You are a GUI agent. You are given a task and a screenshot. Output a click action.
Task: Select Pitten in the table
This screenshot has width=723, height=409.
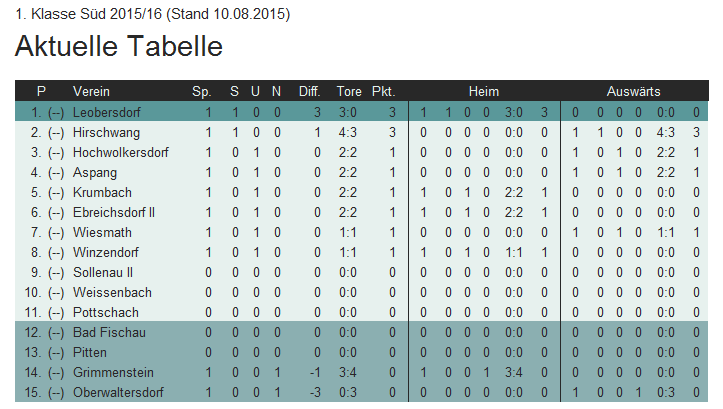coord(90,353)
